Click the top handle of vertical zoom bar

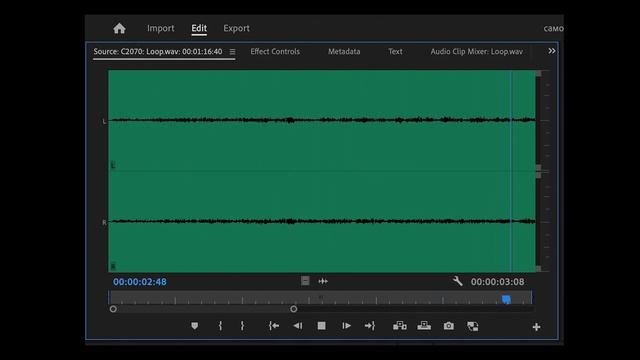click(x=538, y=73)
